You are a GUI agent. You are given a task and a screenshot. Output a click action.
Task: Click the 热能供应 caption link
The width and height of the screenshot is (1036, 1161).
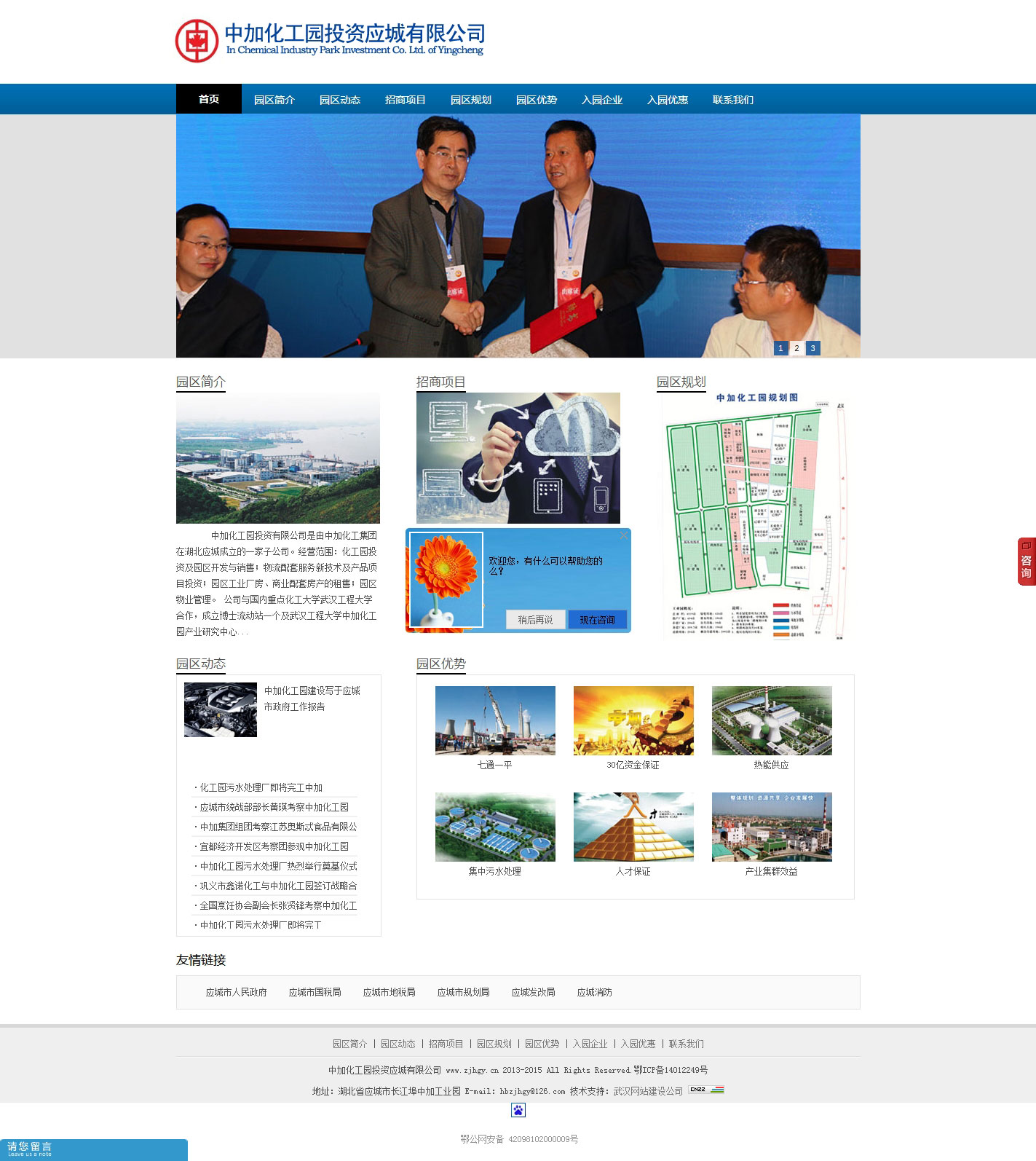coord(772,765)
